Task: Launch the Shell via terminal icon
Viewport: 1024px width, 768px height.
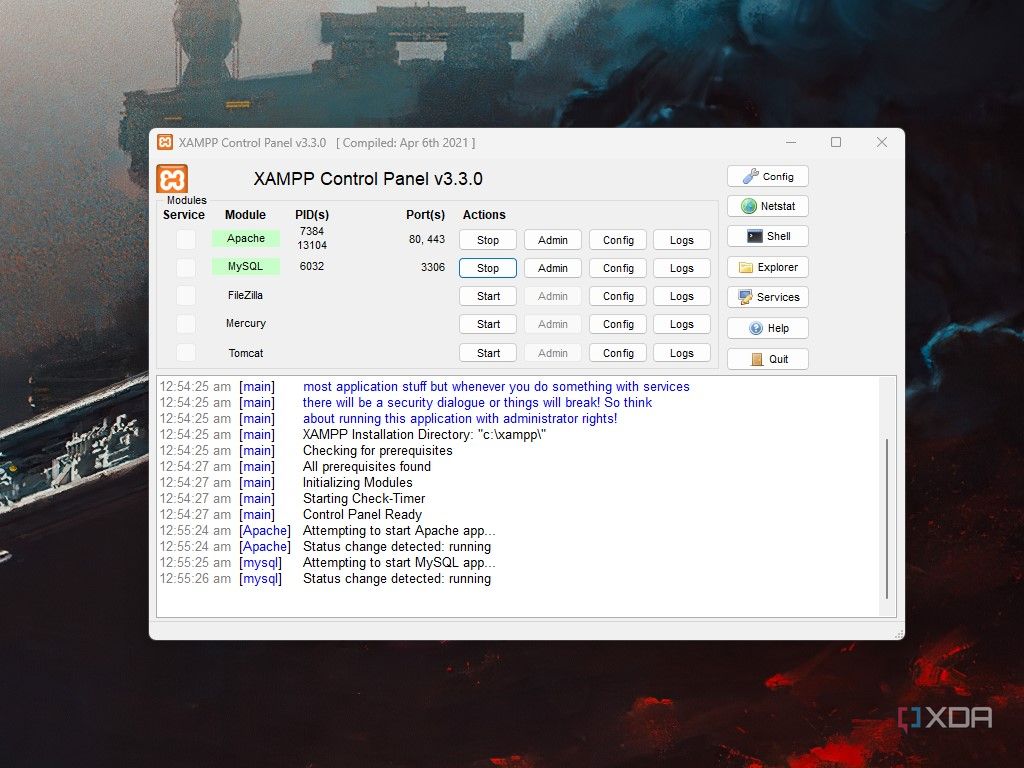Action: click(767, 236)
